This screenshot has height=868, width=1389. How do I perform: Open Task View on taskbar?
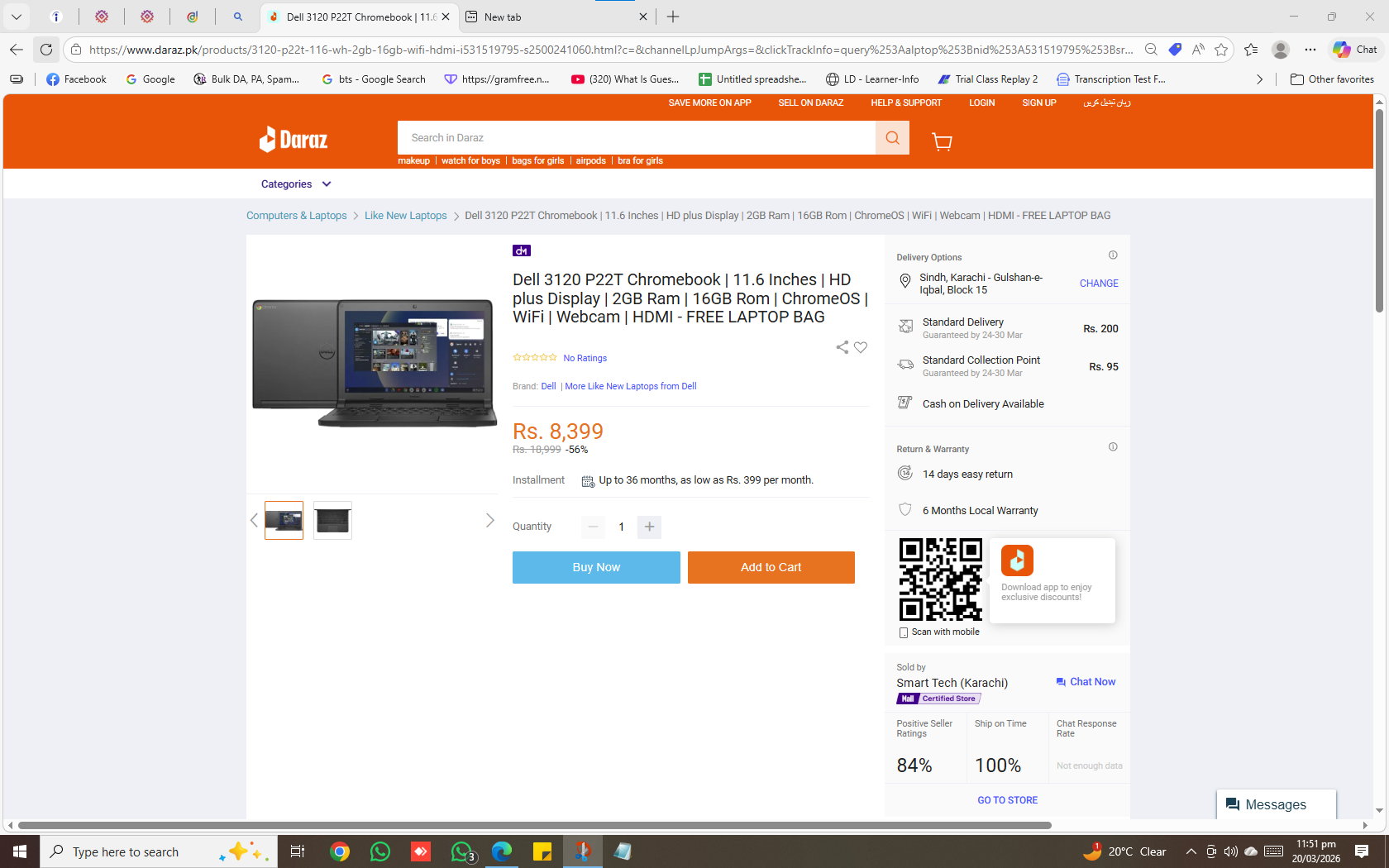[x=298, y=851]
